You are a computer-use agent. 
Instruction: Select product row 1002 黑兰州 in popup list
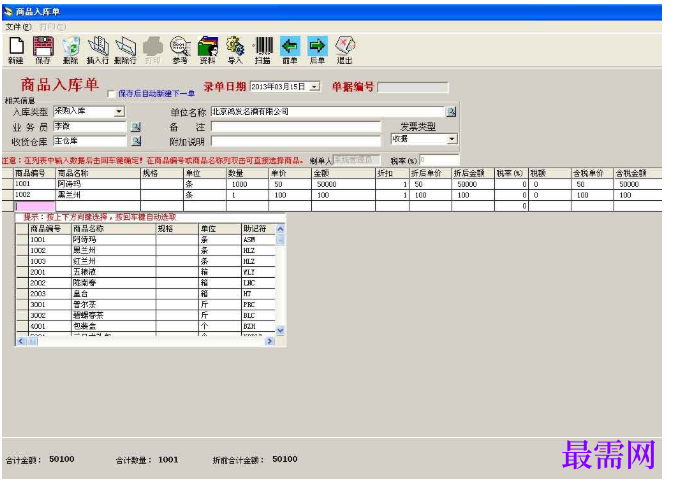(x=146, y=251)
